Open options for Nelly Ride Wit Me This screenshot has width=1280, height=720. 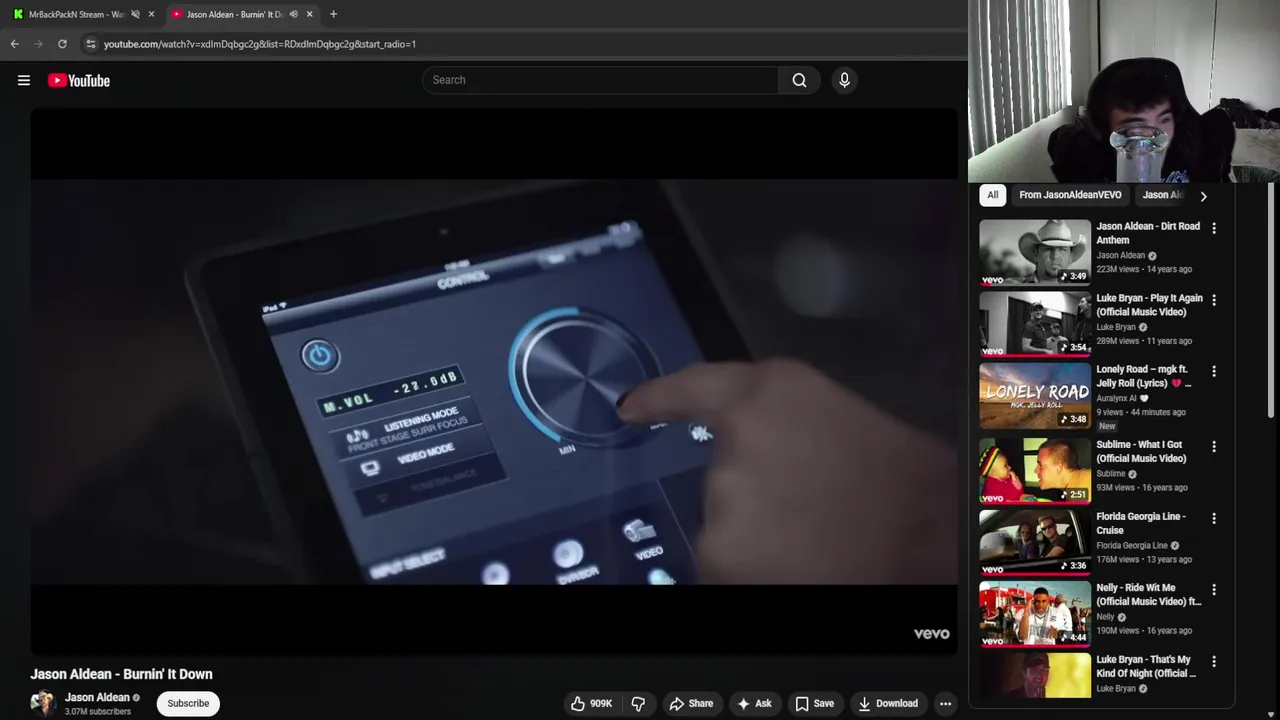(x=1214, y=590)
